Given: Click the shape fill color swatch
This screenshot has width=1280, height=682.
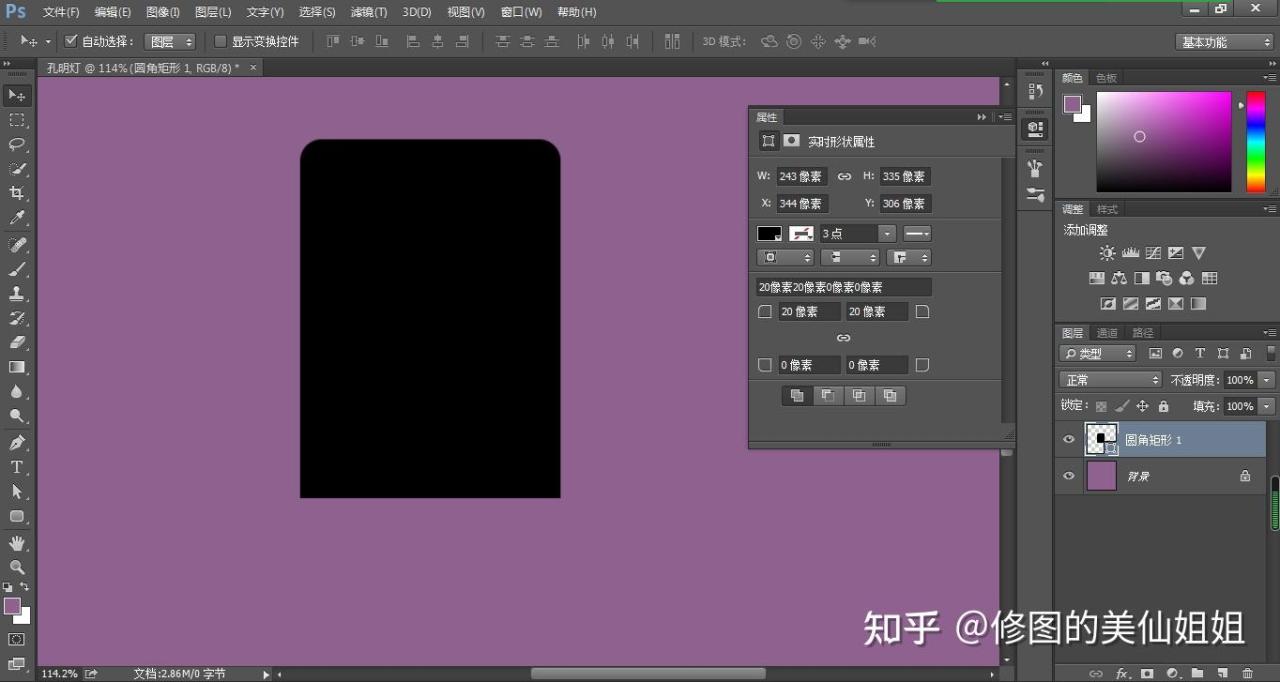Looking at the screenshot, I should coord(769,233).
